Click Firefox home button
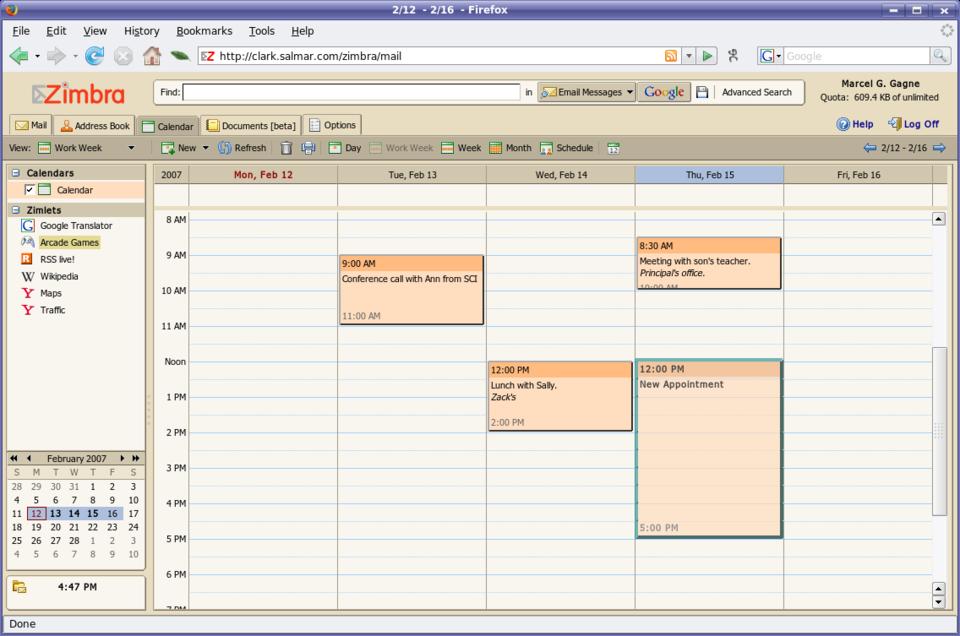The image size is (960, 636). tap(152, 56)
